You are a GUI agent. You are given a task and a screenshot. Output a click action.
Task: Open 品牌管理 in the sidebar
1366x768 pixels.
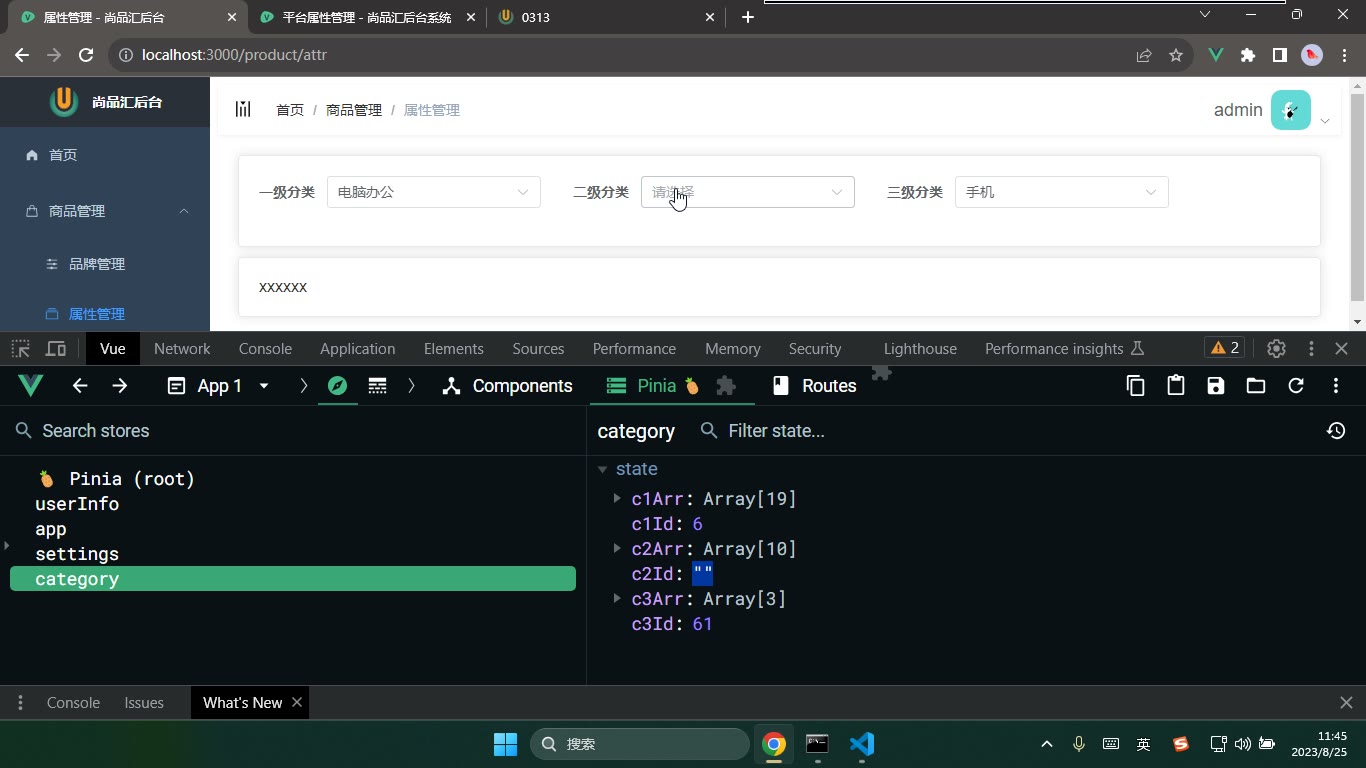pyautogui.click(x=97, y=264)
